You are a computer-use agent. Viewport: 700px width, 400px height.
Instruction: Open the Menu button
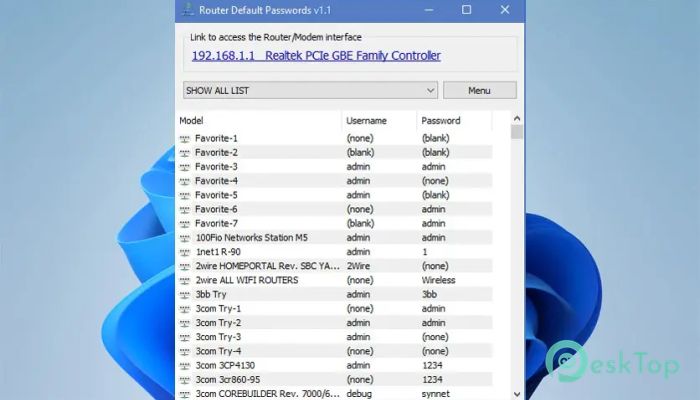pyautogui.click(x=480, y=90)
